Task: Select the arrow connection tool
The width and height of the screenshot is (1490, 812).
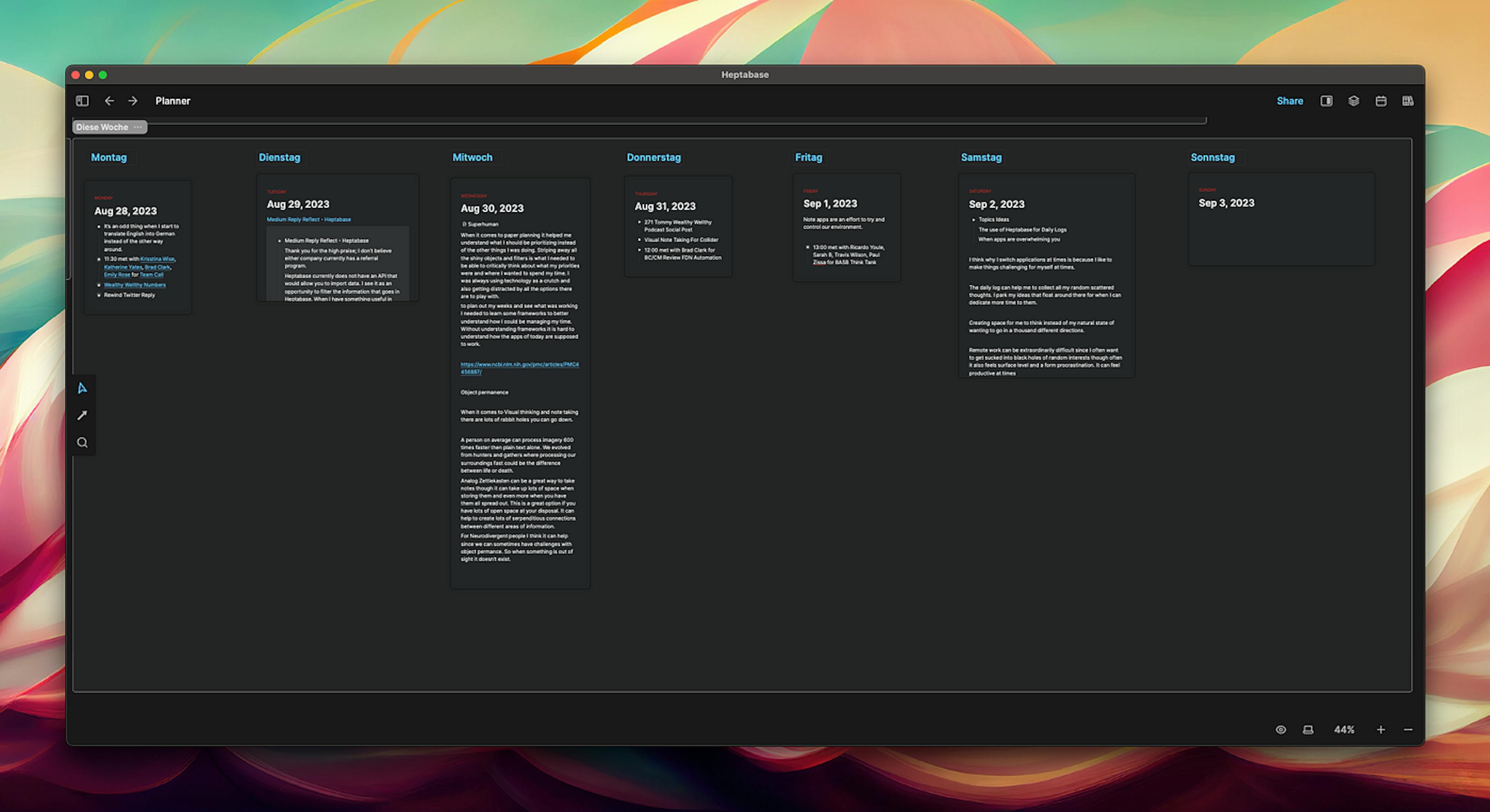Action: pos(82,415)
